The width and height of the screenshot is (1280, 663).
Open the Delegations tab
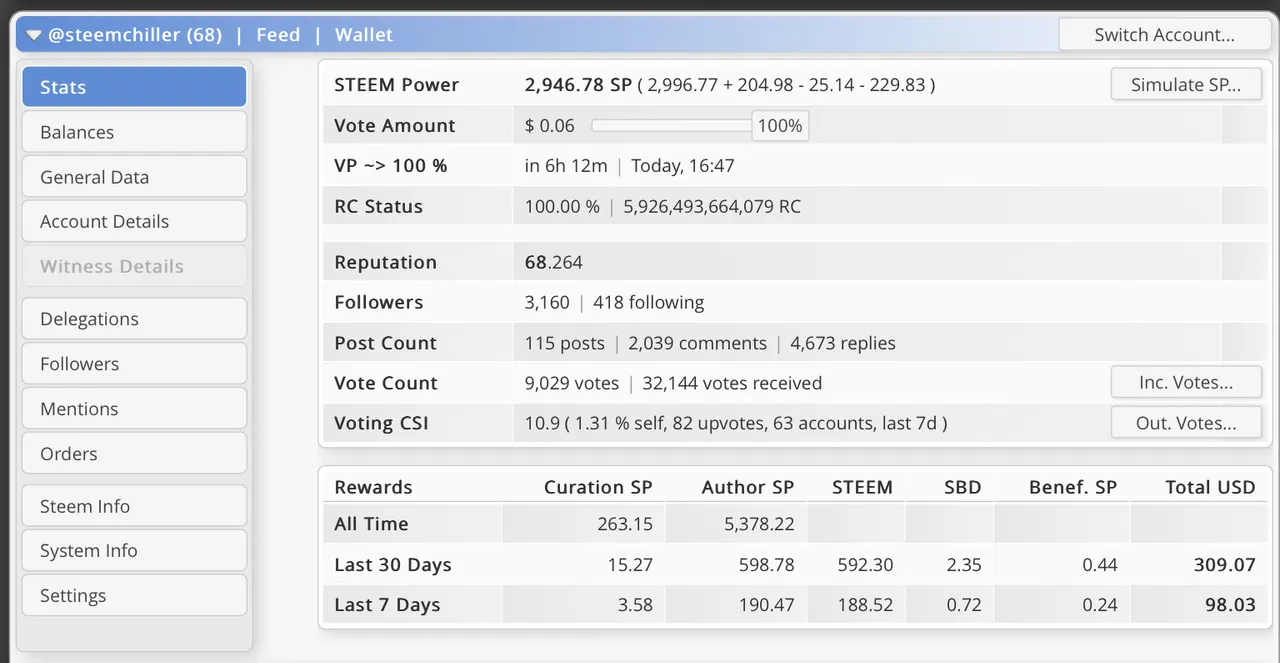click(134, 319)
